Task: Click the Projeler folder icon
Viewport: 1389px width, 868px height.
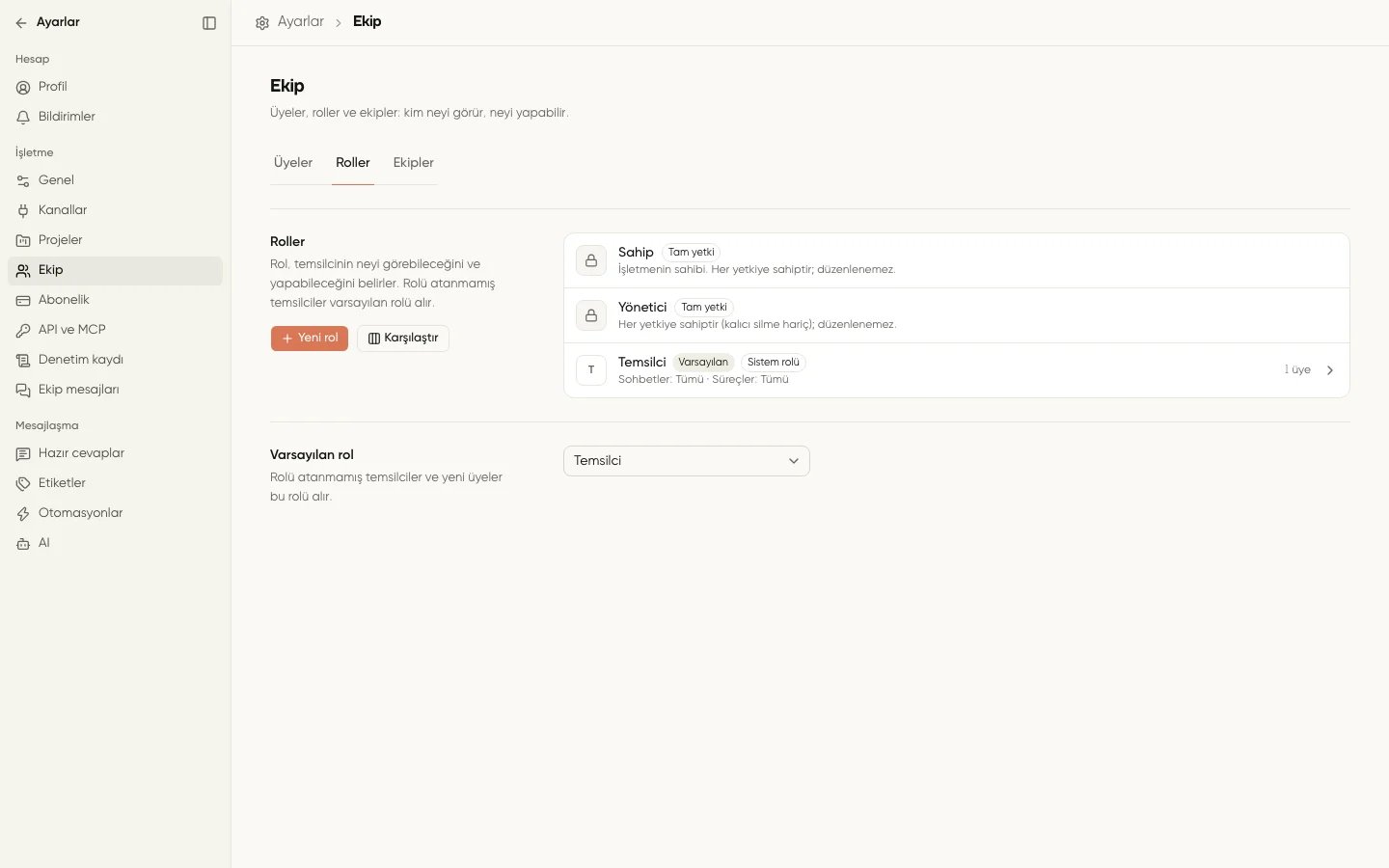Action: pyautogui.click(x=23, y=241)
